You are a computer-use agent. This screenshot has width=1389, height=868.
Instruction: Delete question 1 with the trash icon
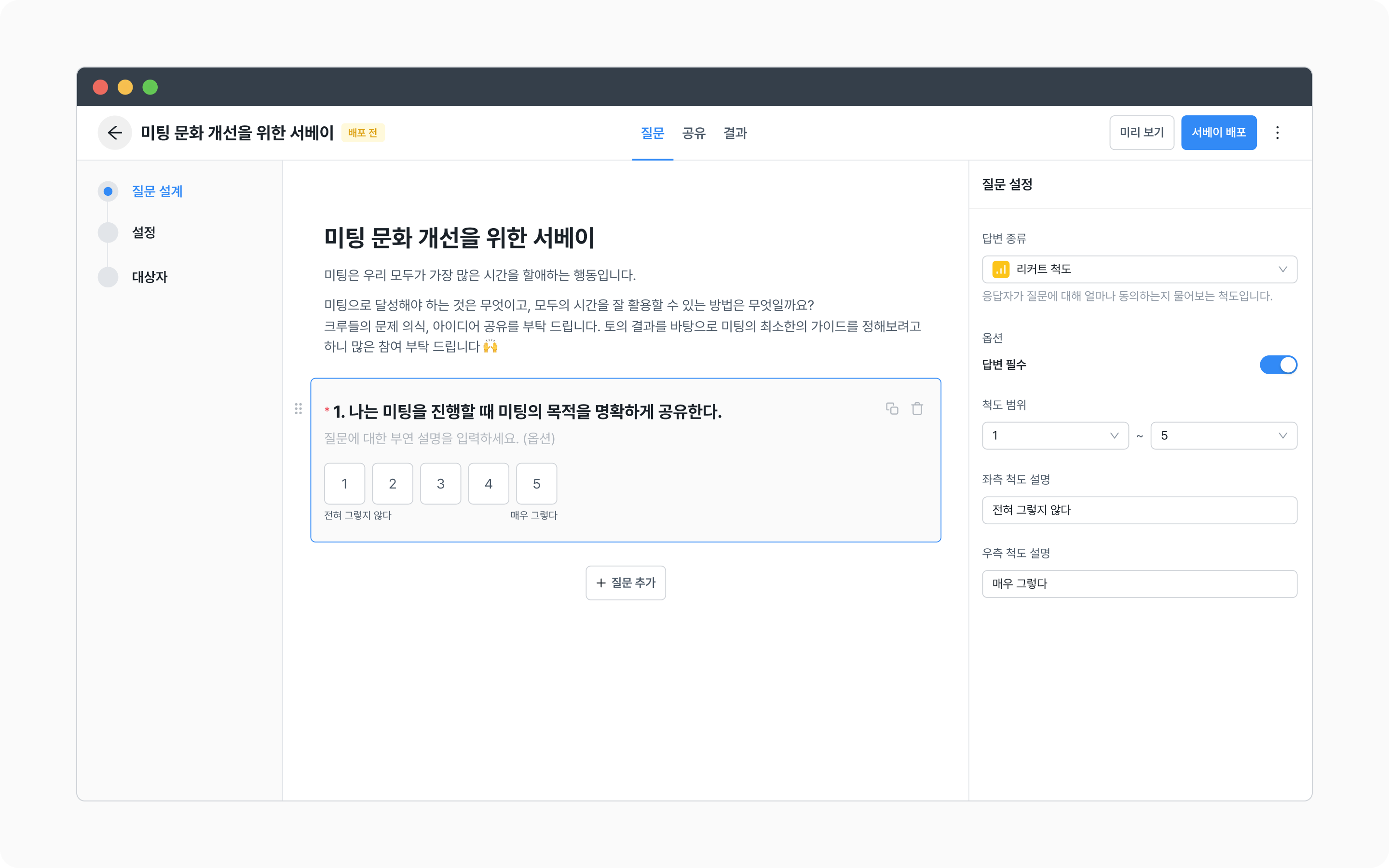click(917, 408)
